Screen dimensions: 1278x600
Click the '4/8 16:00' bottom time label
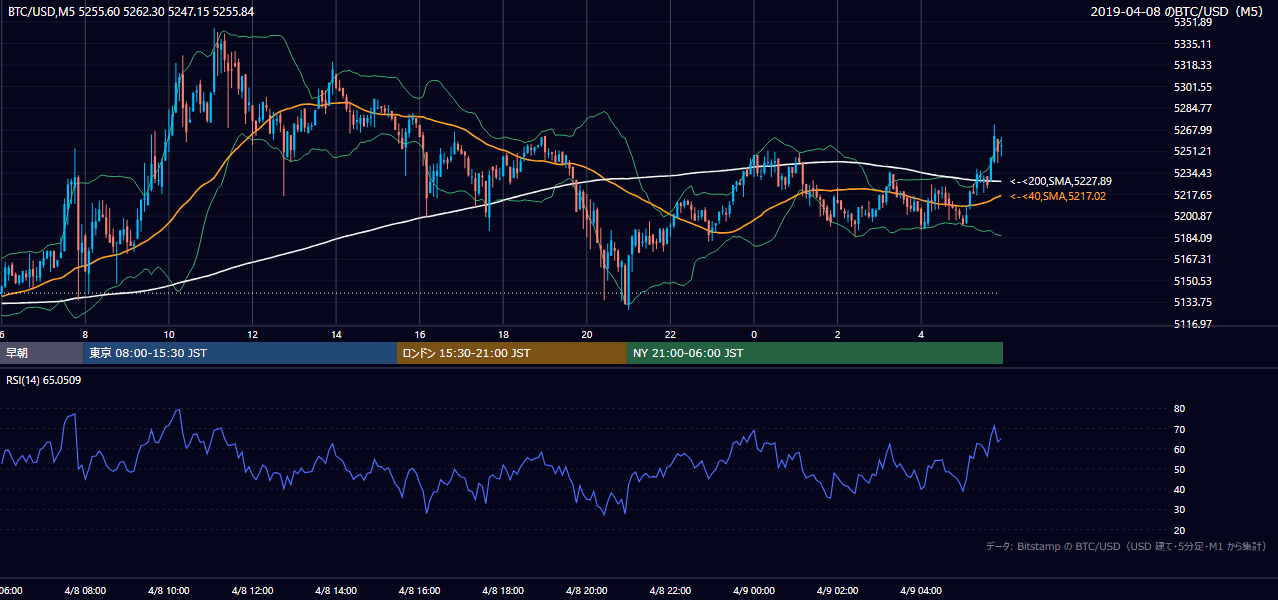click(420, 590)
